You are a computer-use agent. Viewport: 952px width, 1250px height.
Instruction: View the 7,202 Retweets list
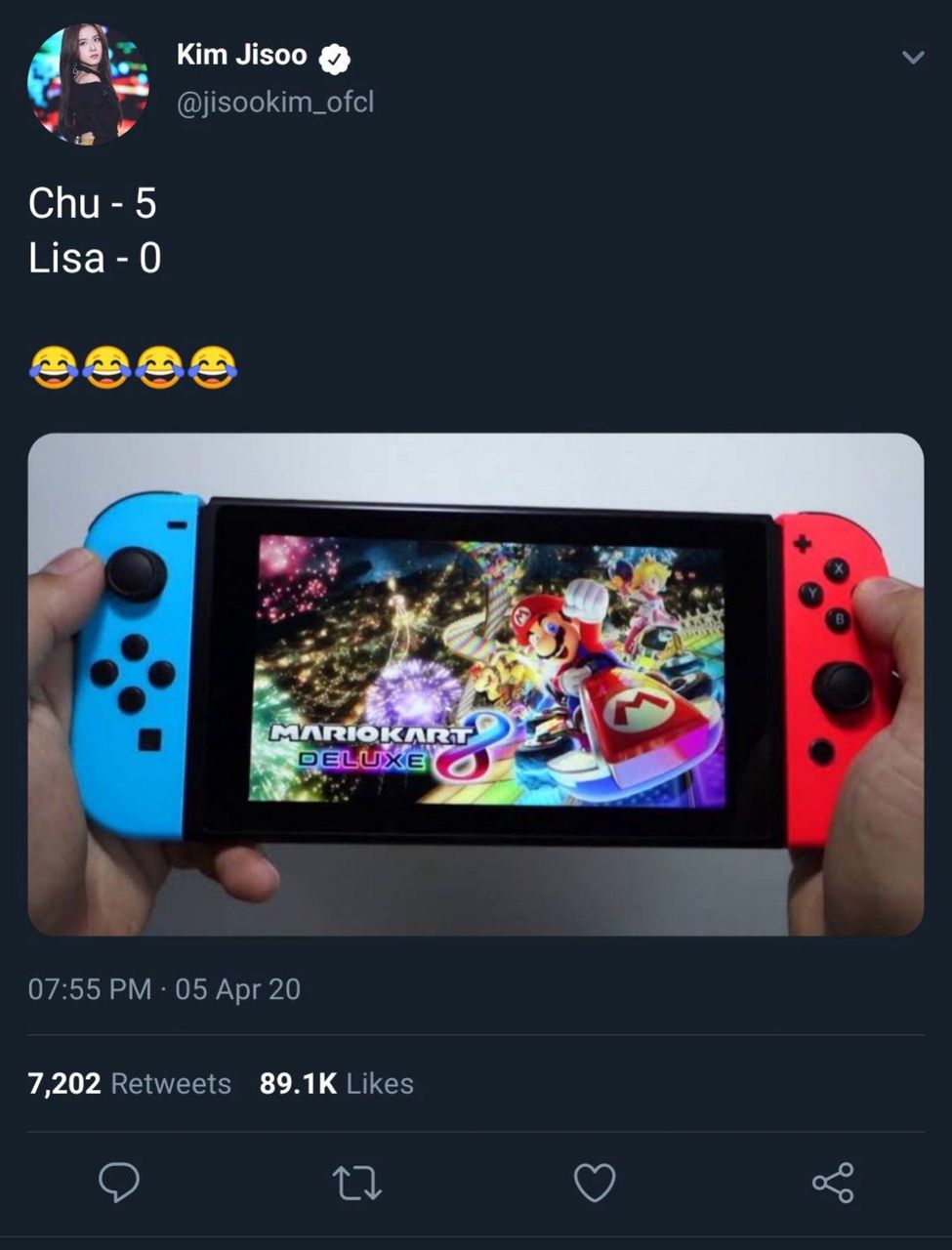pos(130,1083)
